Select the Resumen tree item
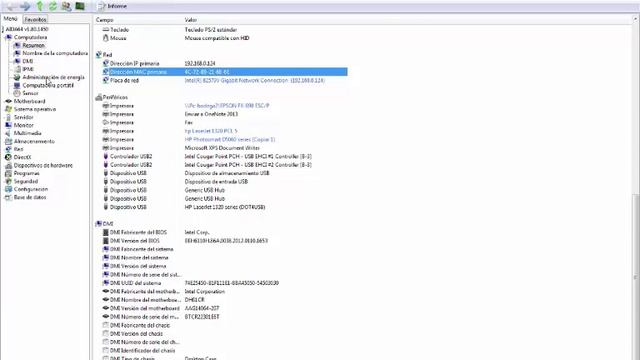 click(33, 45)
